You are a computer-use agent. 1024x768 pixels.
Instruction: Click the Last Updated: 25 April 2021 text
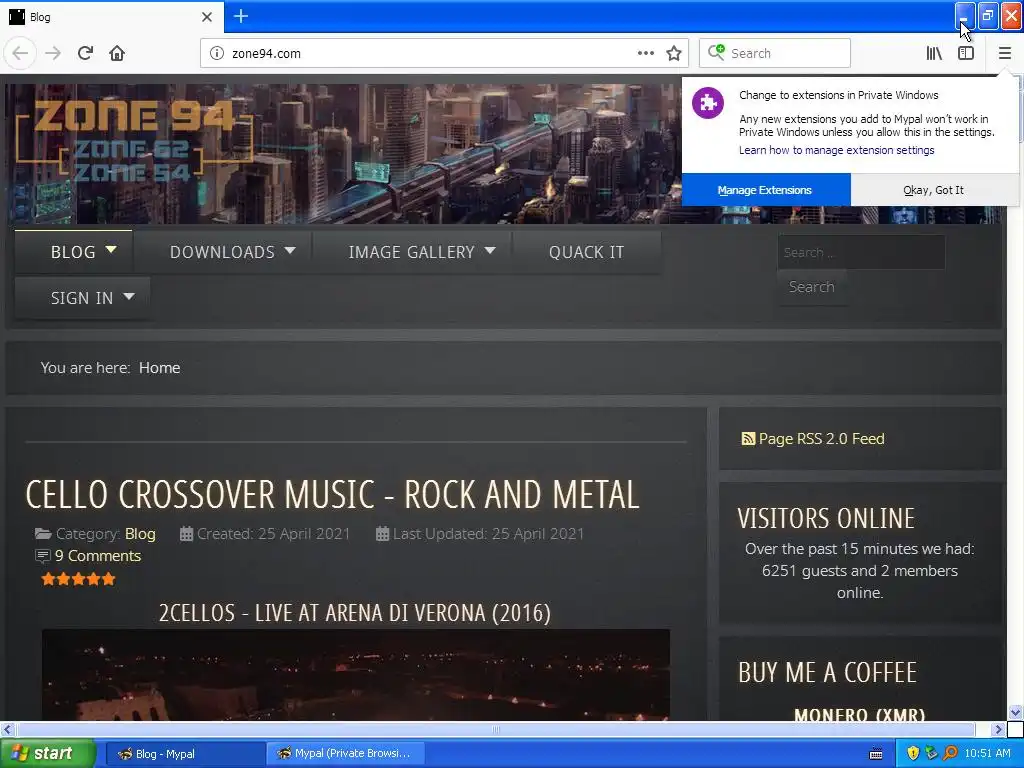tap(488, 534)
